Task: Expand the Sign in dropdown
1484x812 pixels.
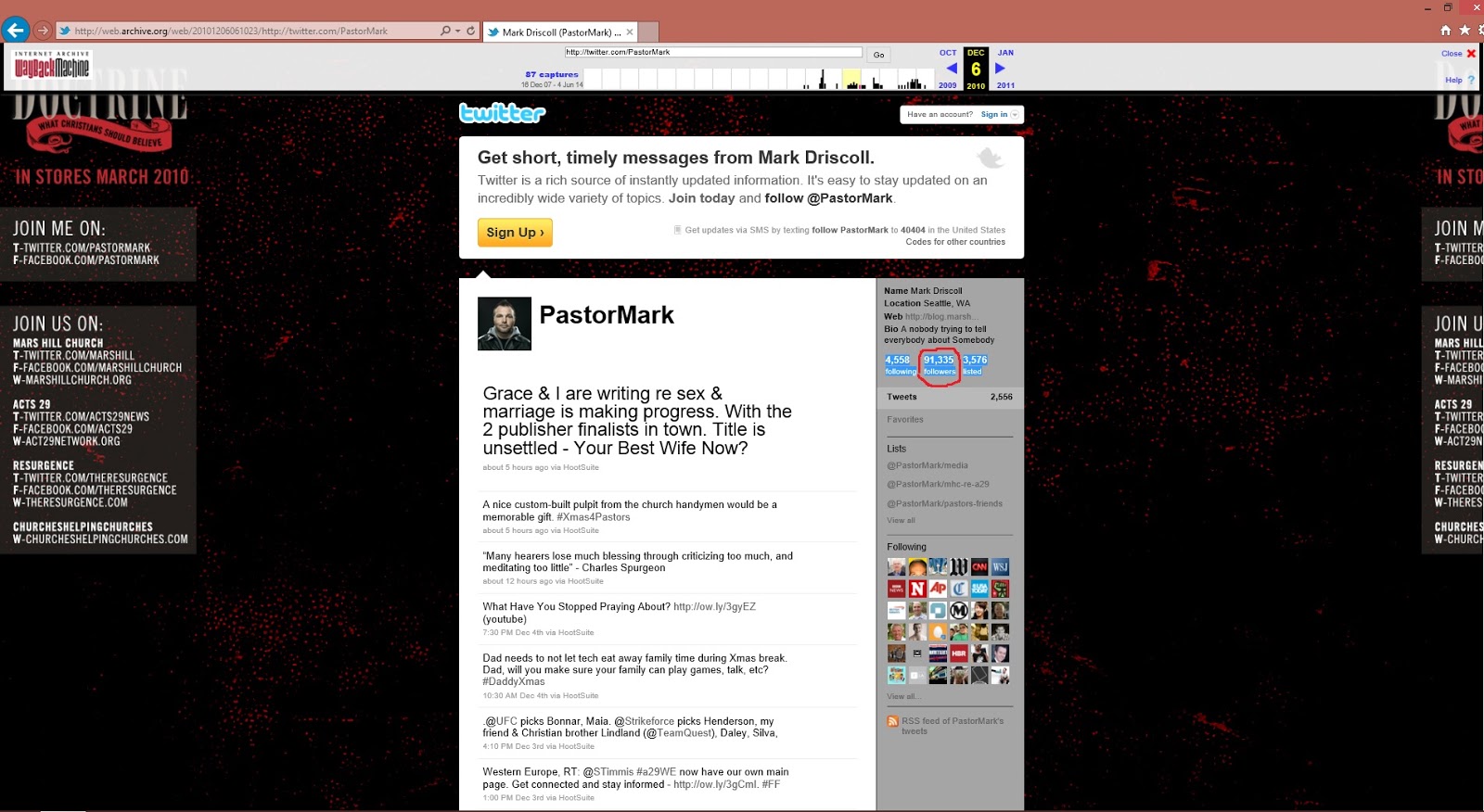Action: coord(1000,114)
